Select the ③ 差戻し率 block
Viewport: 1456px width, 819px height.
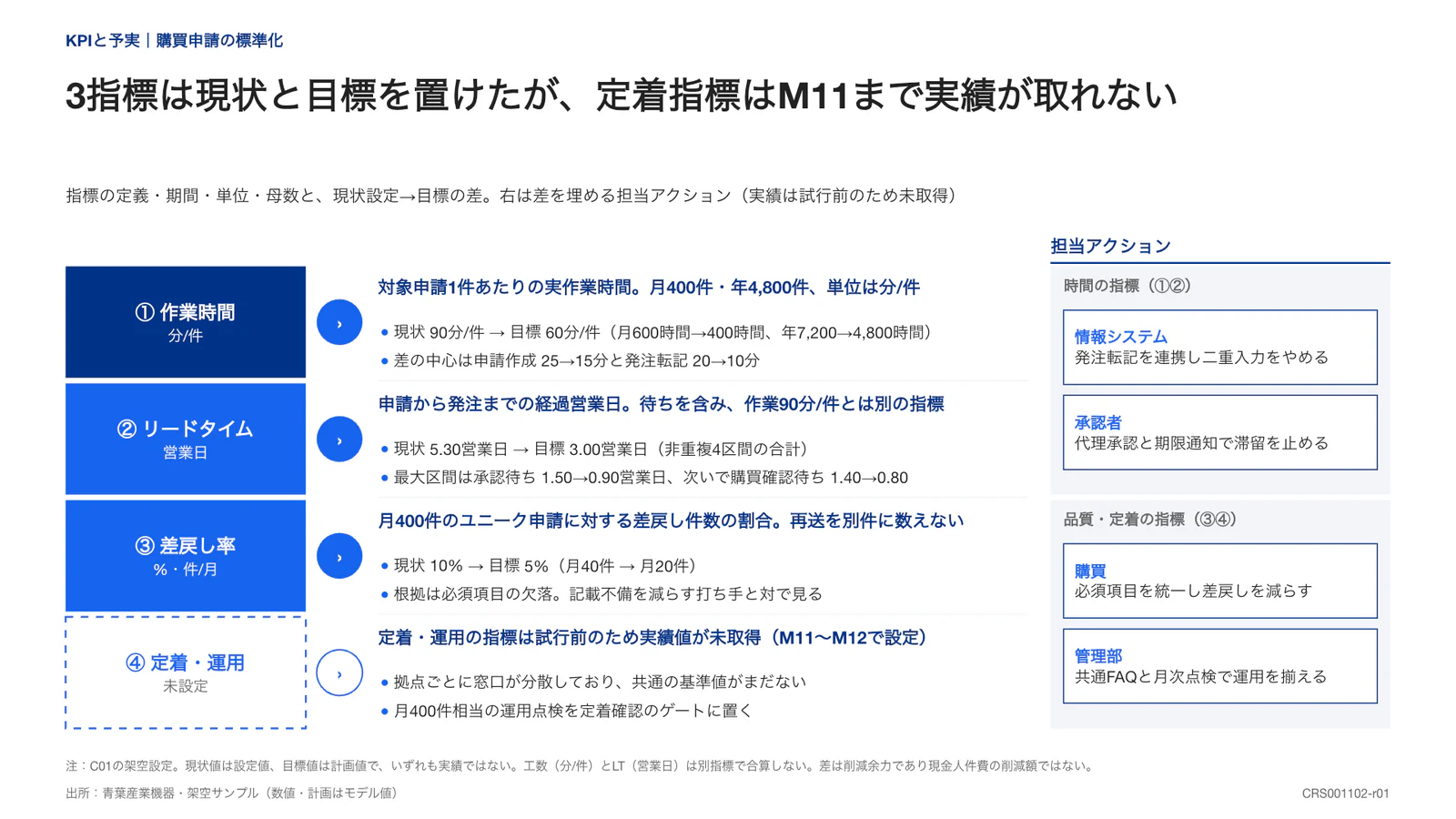(186, 556)
